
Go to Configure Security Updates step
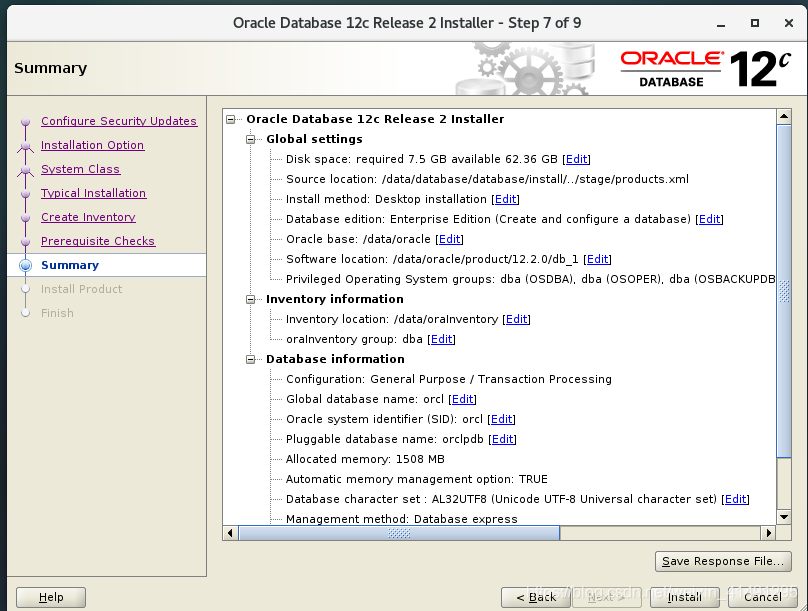119,121
